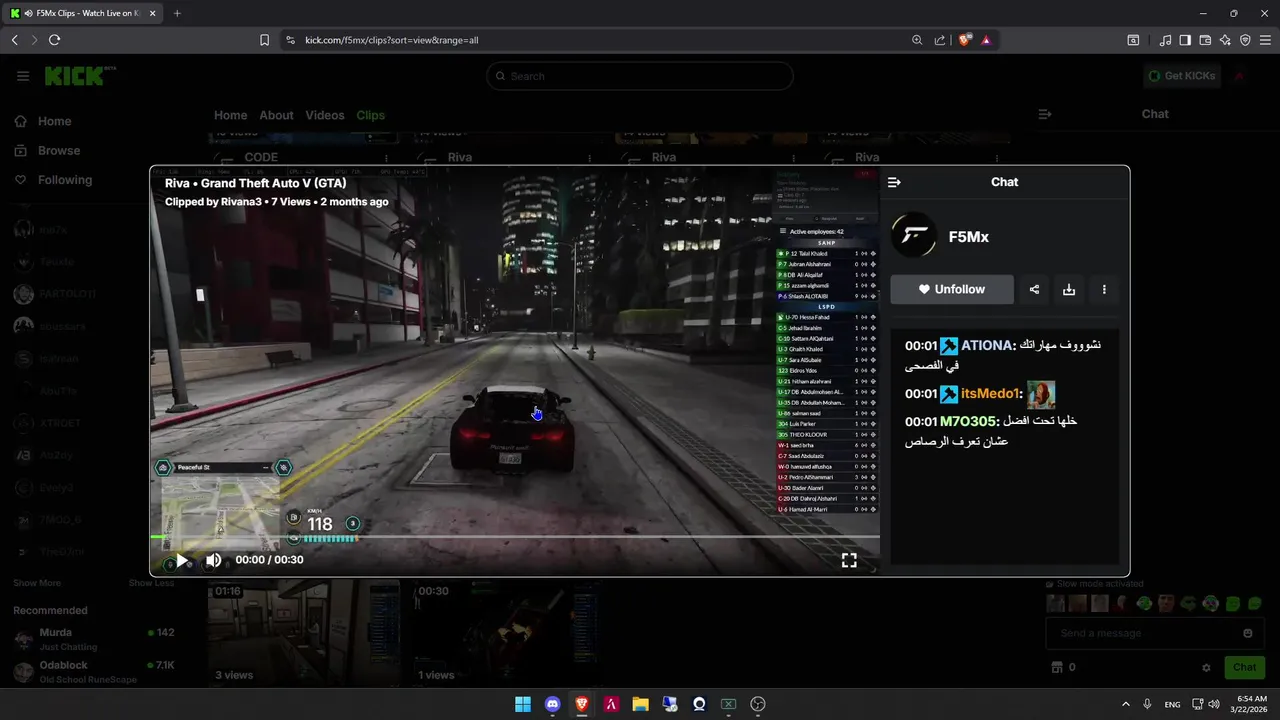Image resolution: width=1280 pixels, height=720 pixels.
Task: Mute the tab via its speaker icon
Action: point(27,13)
